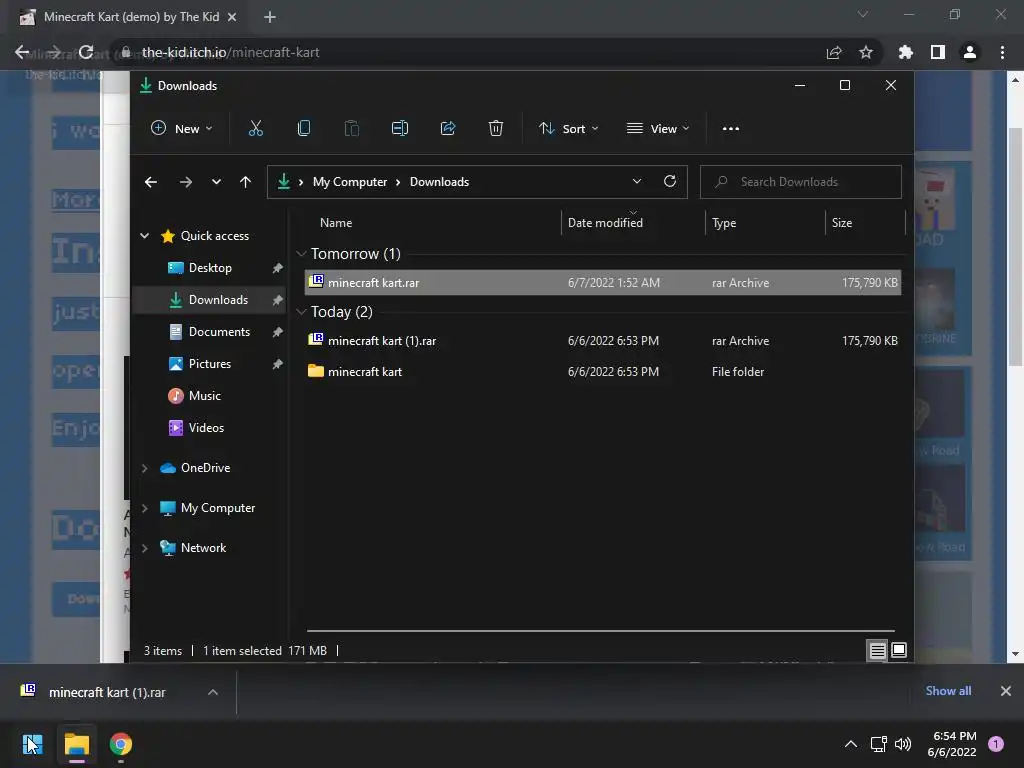
Task: Reload the itch.io page in Chrome
Action: pyautogui.click(x=86, y=52)
